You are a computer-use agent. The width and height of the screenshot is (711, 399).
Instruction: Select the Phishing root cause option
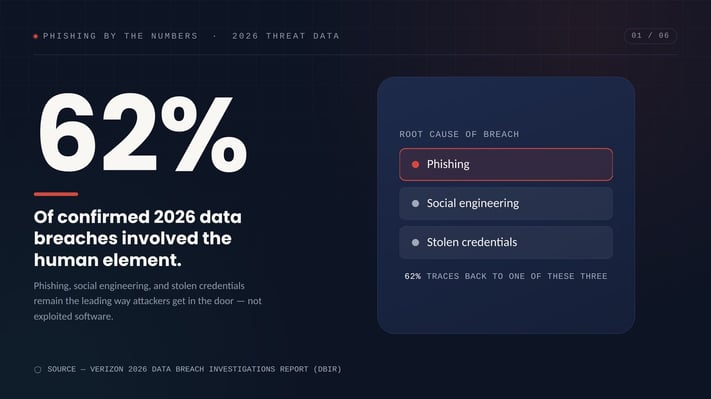click(506, 164)
